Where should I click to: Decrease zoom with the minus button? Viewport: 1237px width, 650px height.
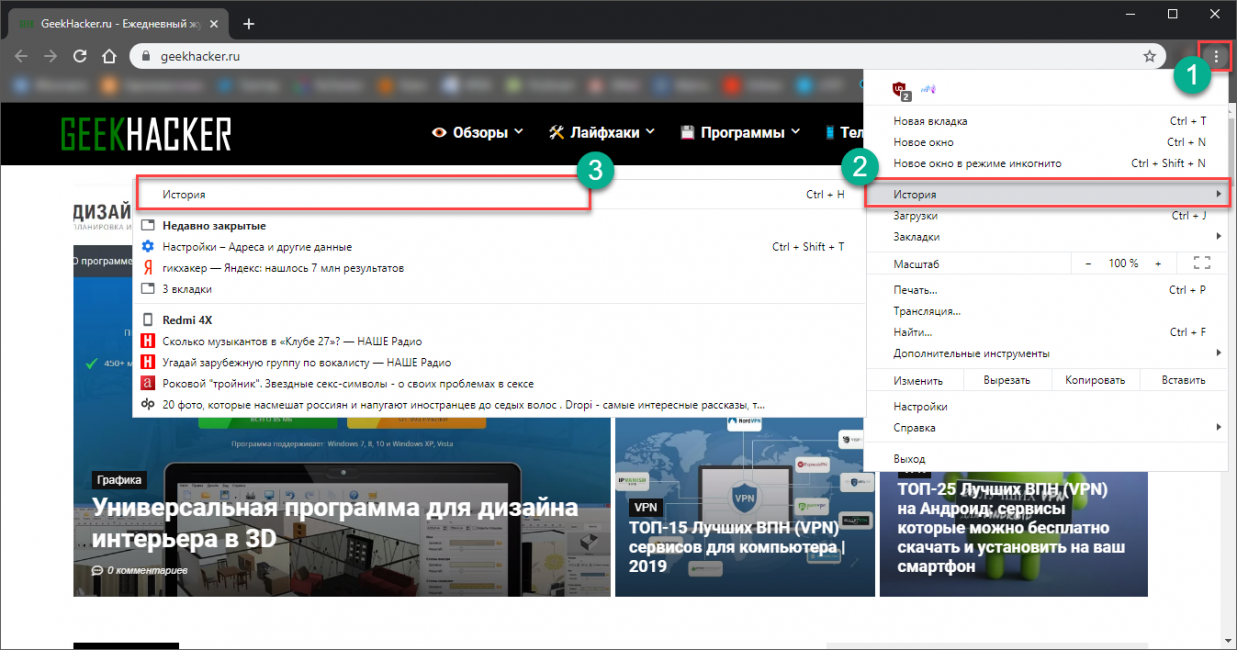[x=1088, y=263]
